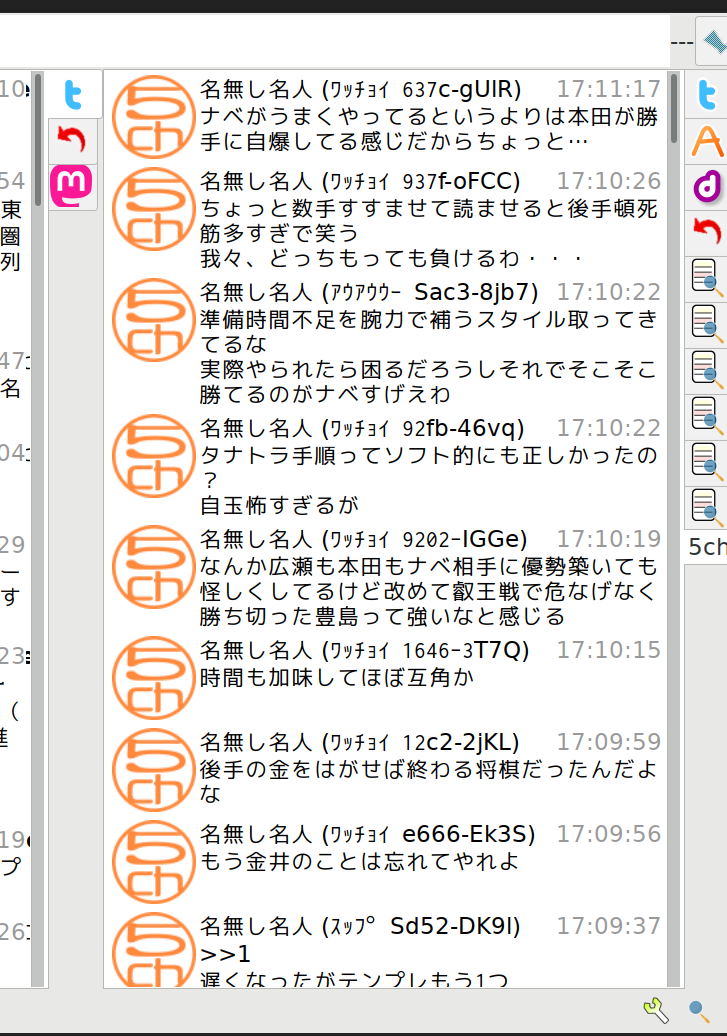Click the red reply arrow tab beside the message list
The image size is (727, 1036).
point(73,141)
